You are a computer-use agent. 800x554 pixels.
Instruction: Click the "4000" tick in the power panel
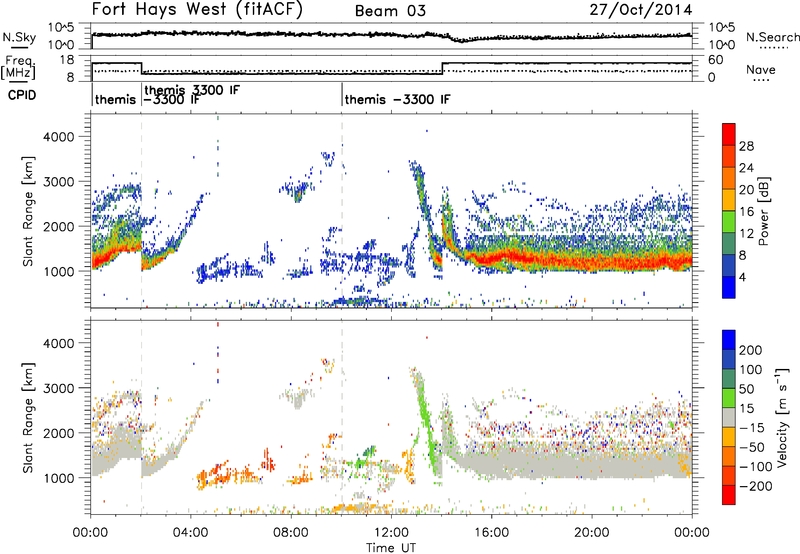[58, 137]
